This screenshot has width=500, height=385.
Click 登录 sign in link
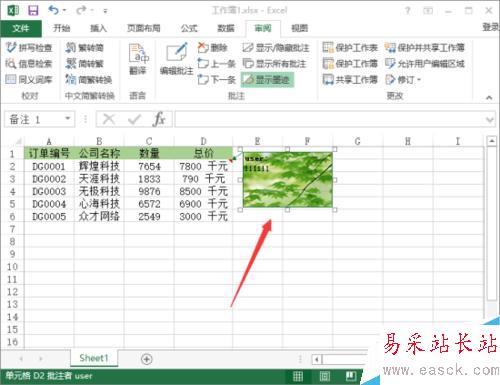[491, 27]
